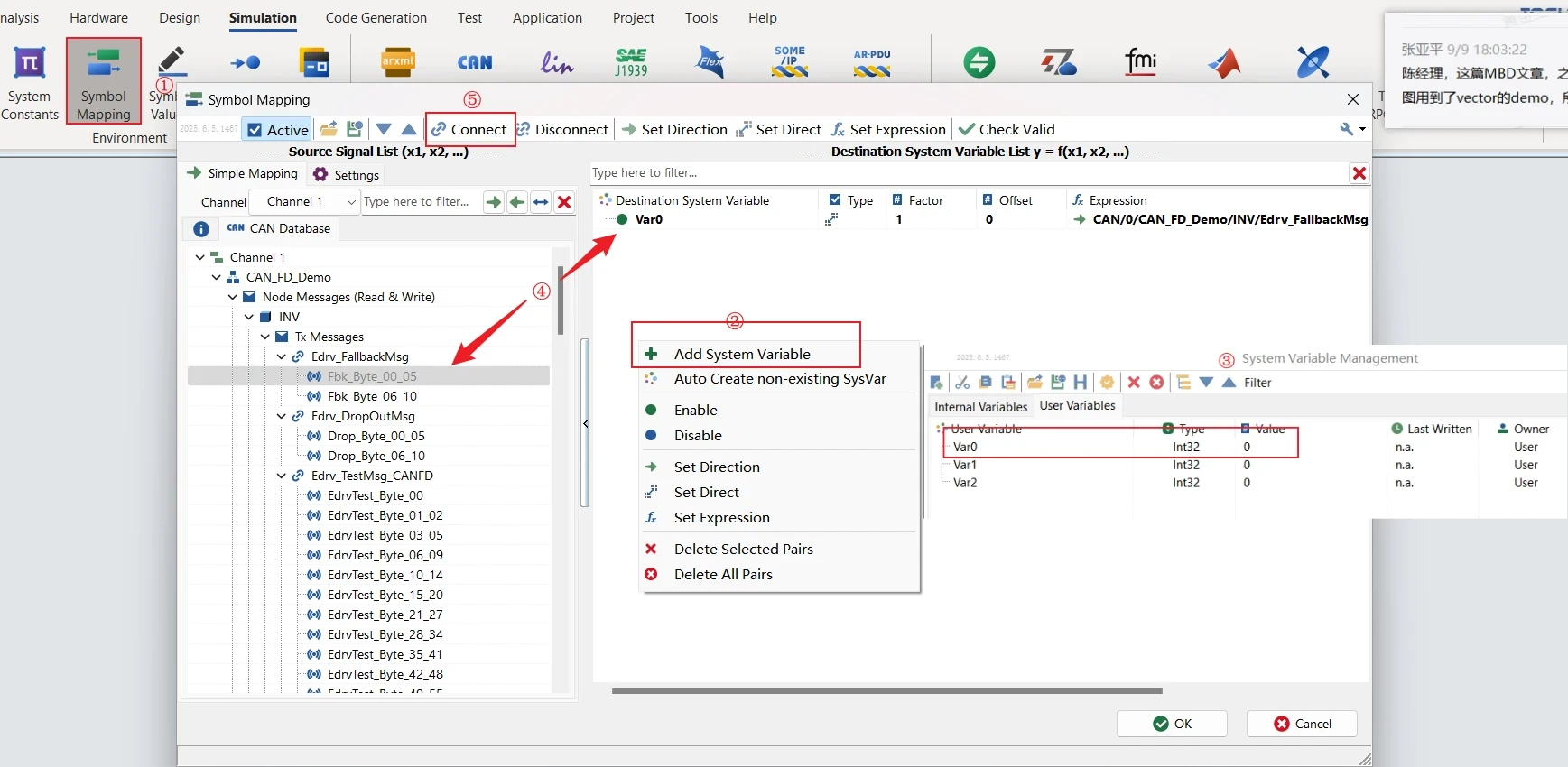Viewport: 1568px width, 767px height.
Task: Collapse the Tx Messages node
Action: click(264, 337)
